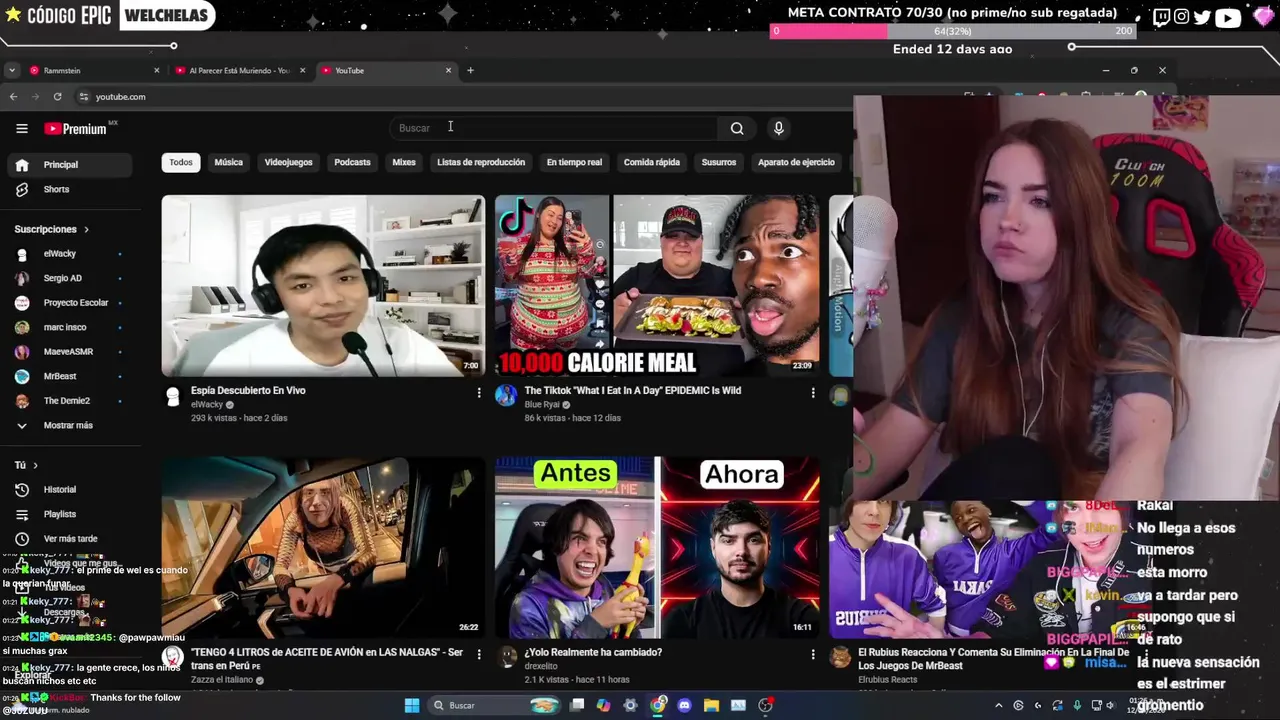Select the YouTube browser tab

click(x=385, y=71)
